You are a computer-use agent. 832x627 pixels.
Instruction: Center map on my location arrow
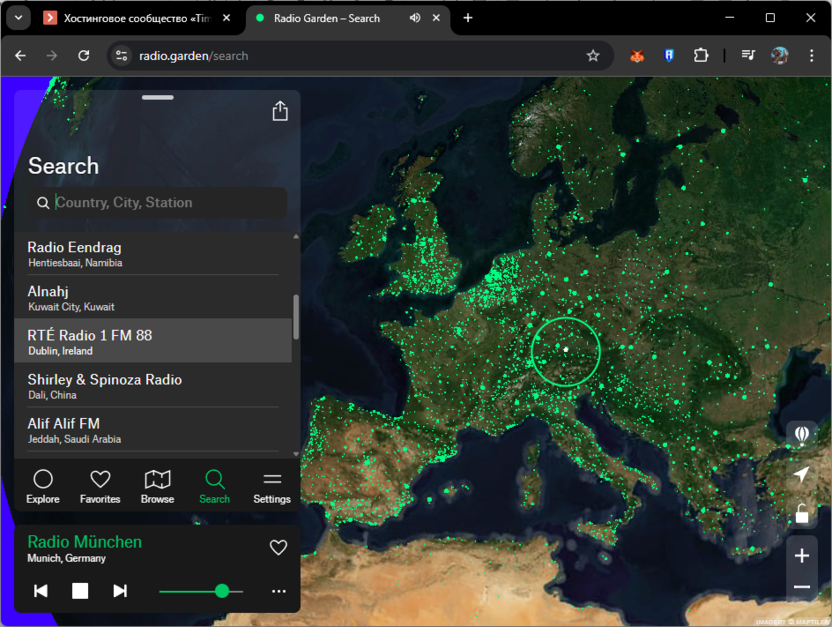pos(801,475)
